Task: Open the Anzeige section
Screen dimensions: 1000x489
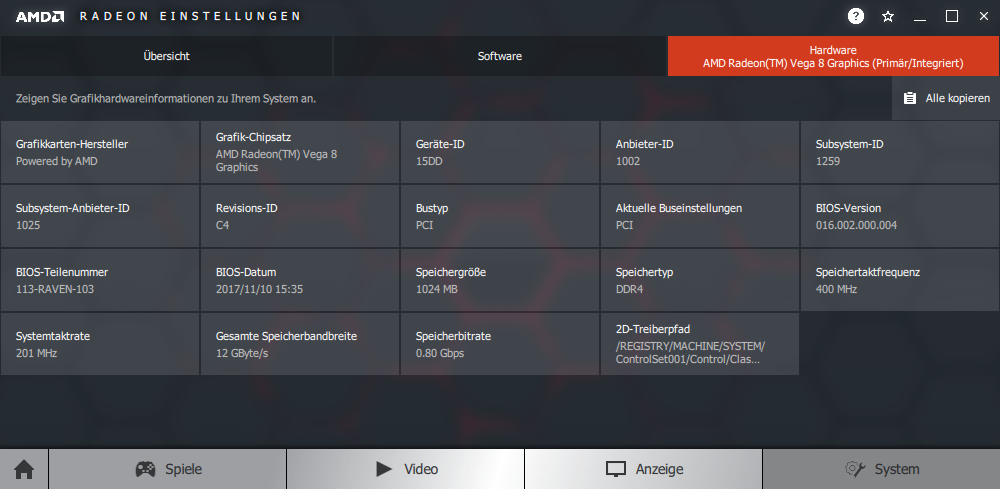Action: pyautogui.click(x=643, y=469)
